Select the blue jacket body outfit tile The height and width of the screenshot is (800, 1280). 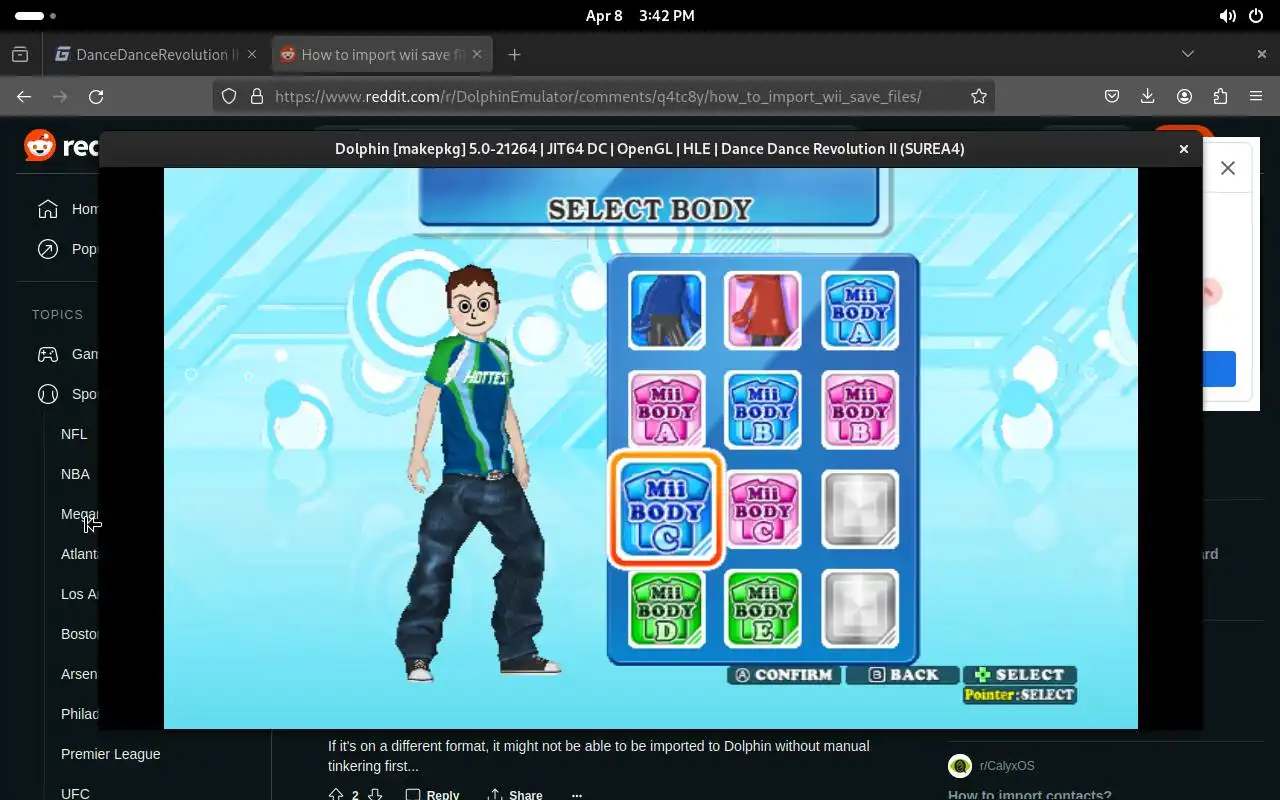(x=666, y=311)
